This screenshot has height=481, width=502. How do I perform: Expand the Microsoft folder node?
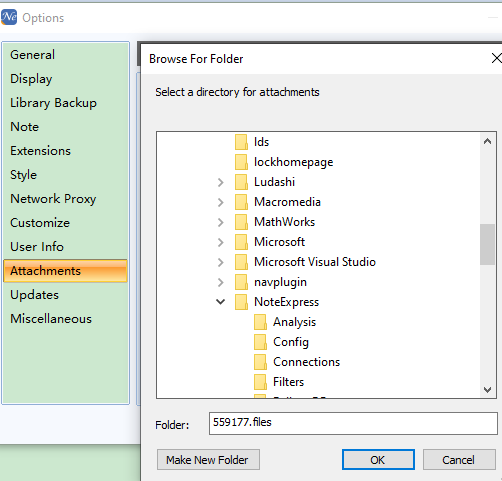click(x=220, y=242)
